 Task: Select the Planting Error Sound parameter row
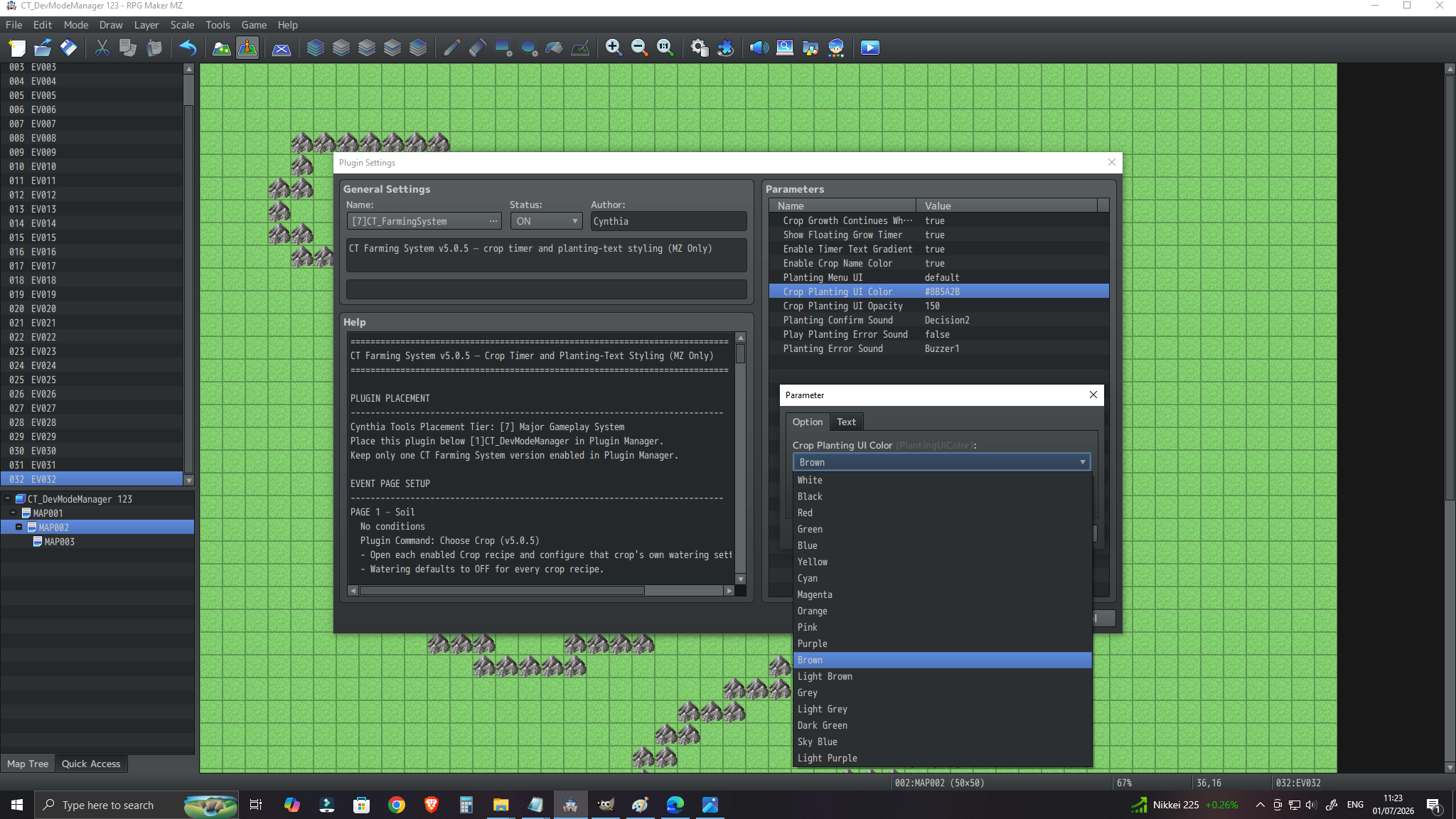938,348
